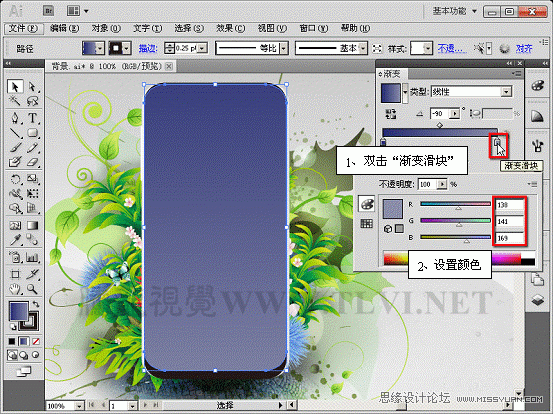Open opacity 100 slider arrow
Screen dimensions: 553x414
coord(442,184)
